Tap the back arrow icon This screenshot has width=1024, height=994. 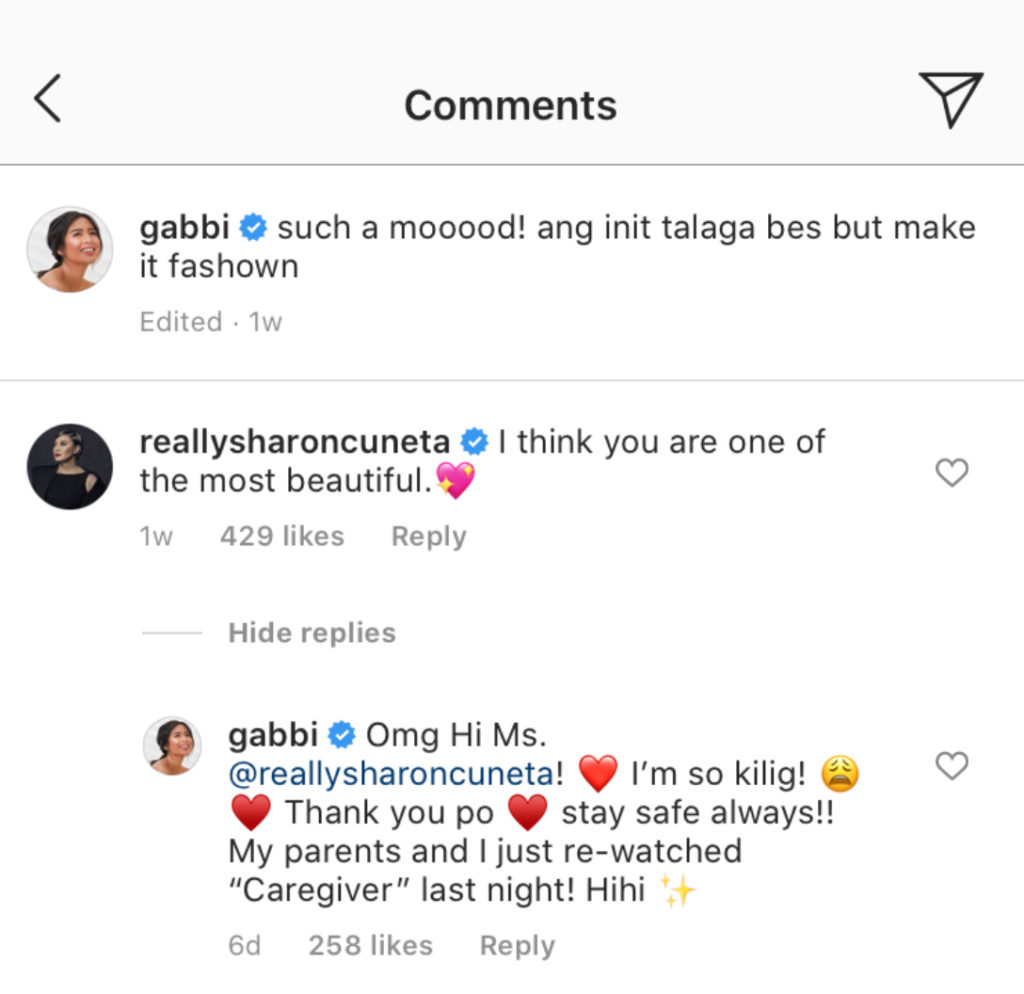click(47, 99)
